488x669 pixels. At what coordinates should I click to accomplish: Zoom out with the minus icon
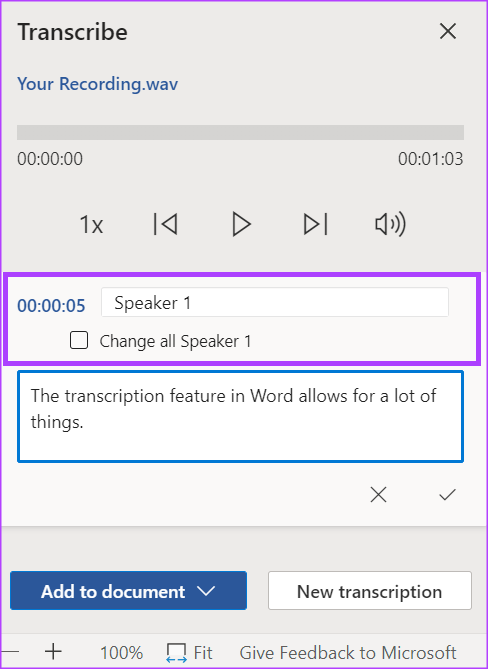(x=11, y=652)
